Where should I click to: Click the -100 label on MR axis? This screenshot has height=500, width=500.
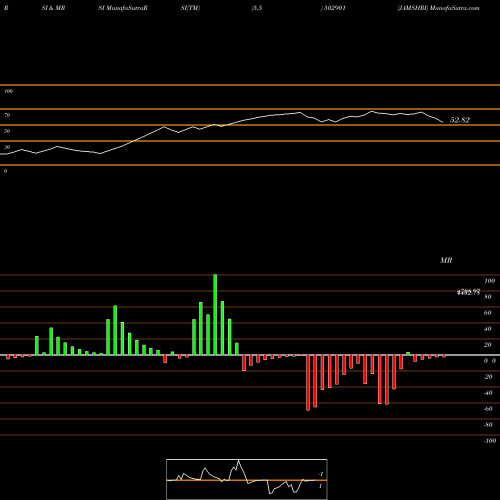point(490,441)
